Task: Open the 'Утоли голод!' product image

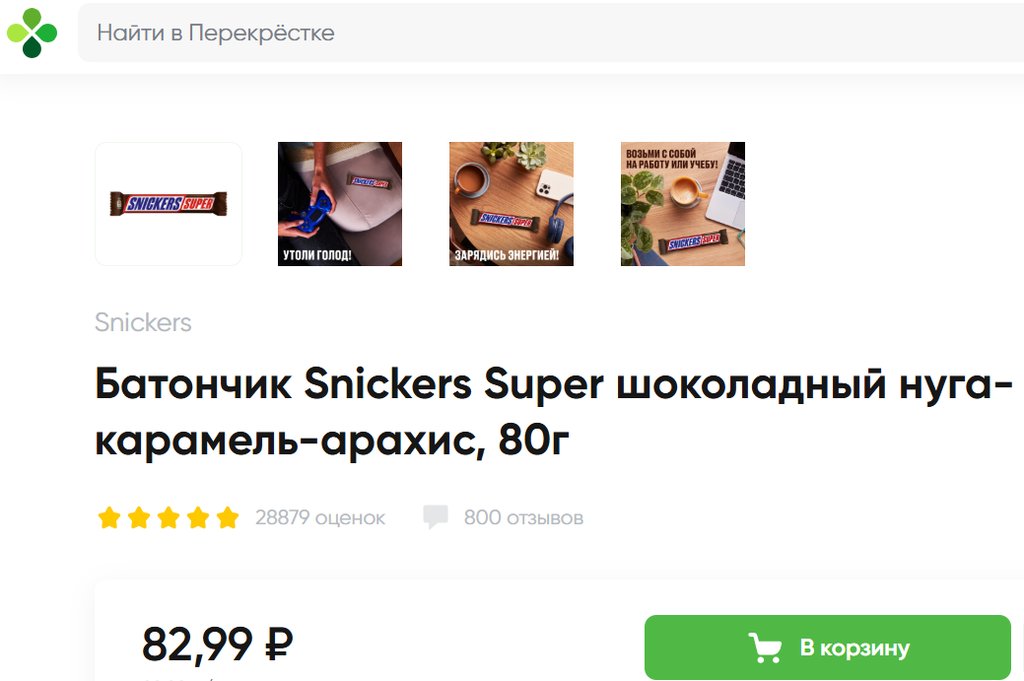Action: coord(340,204)
